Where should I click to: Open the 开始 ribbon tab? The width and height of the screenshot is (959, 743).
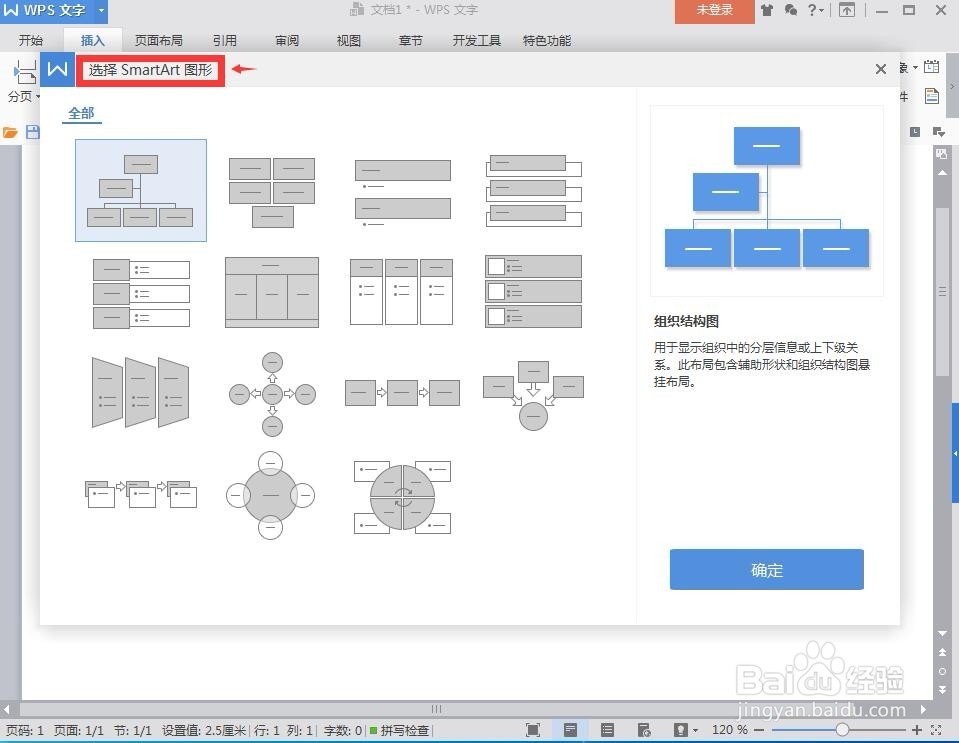click(31, 40)
